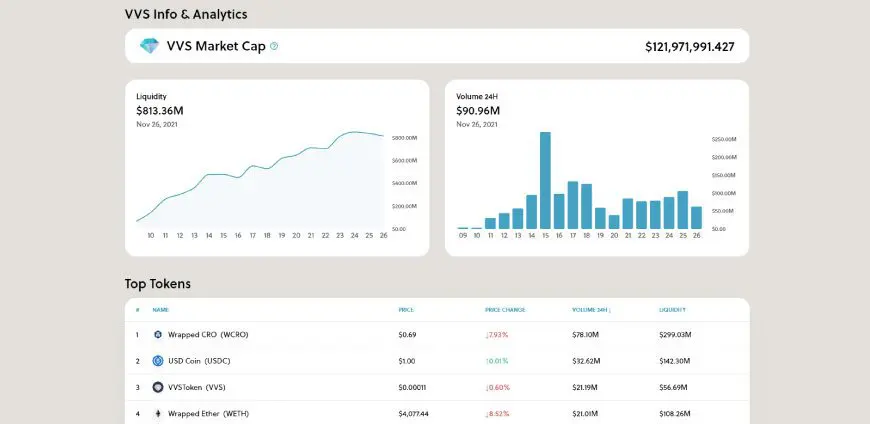Click the USD Coin price $1.00
Image resolution: width=870 pixels, height=424 pixels.
pos(407,361)
